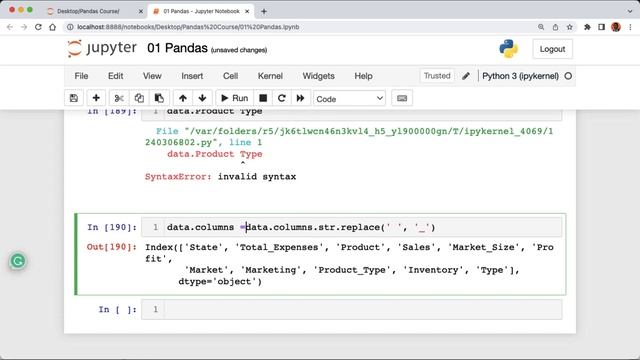Open cell type Code dropdown
Viewport: 640px width, 360px height.
click(x=349, y=99)
